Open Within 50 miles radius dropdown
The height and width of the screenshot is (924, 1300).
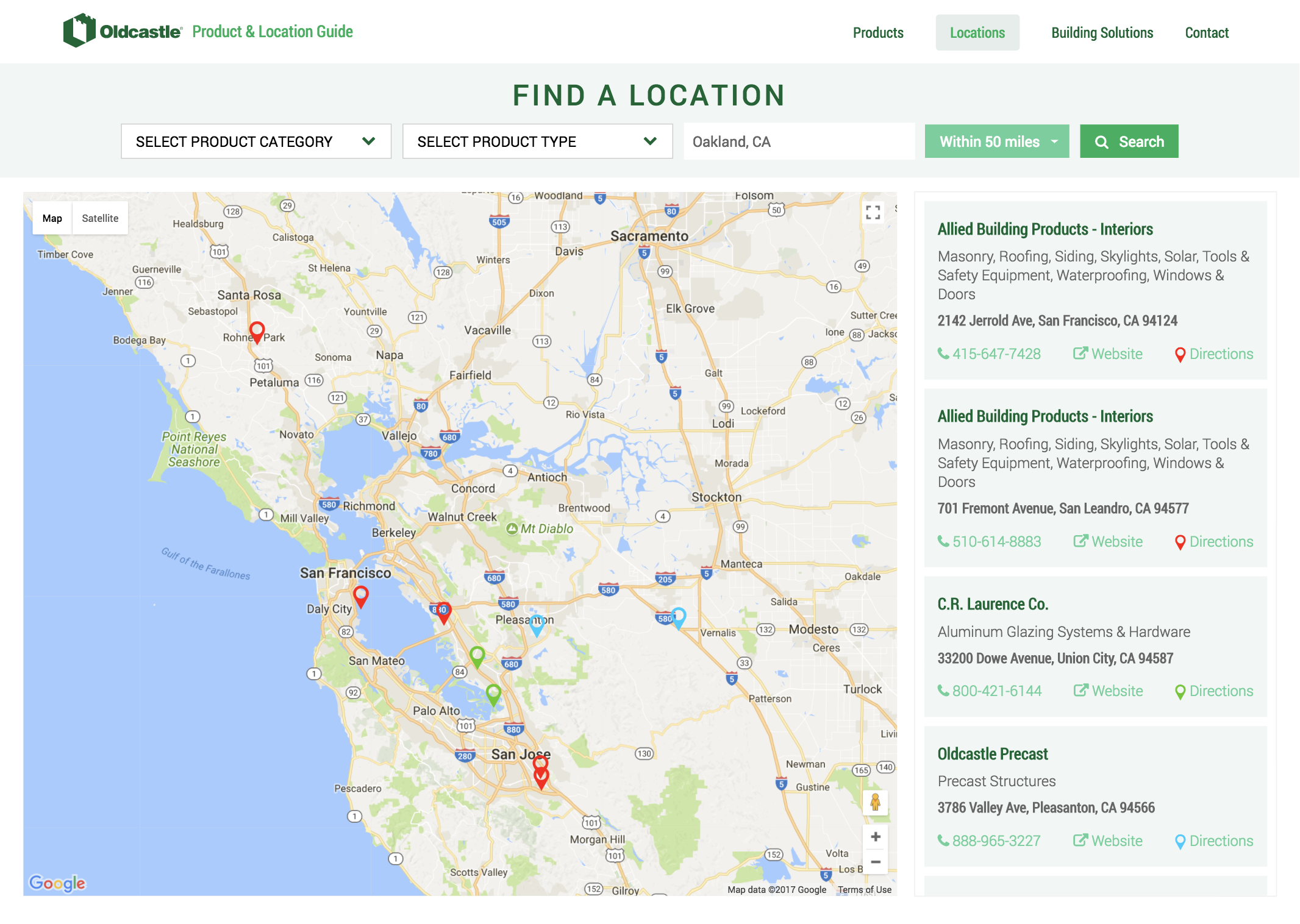point(997,141)
